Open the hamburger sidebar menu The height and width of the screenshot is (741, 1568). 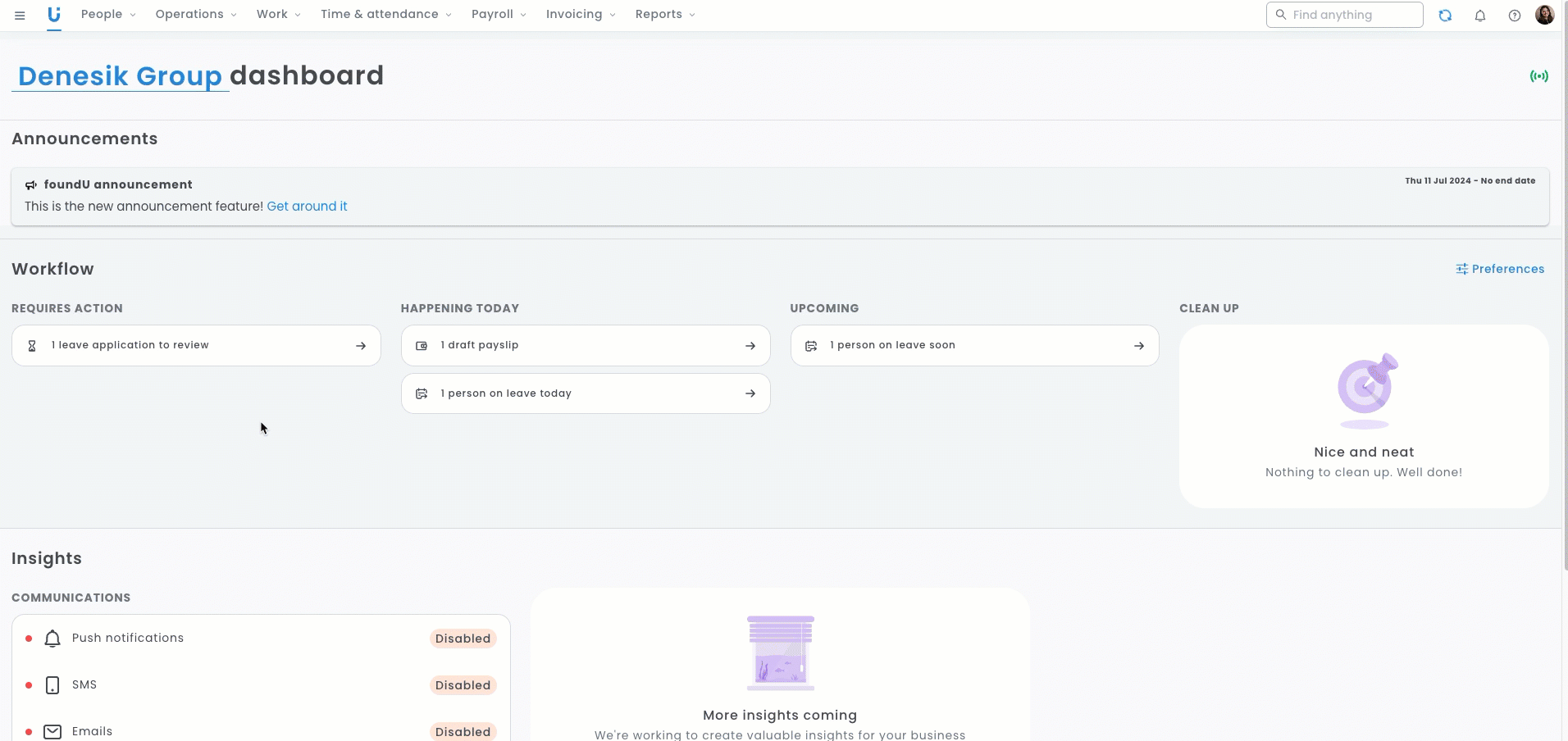(20, 16)
